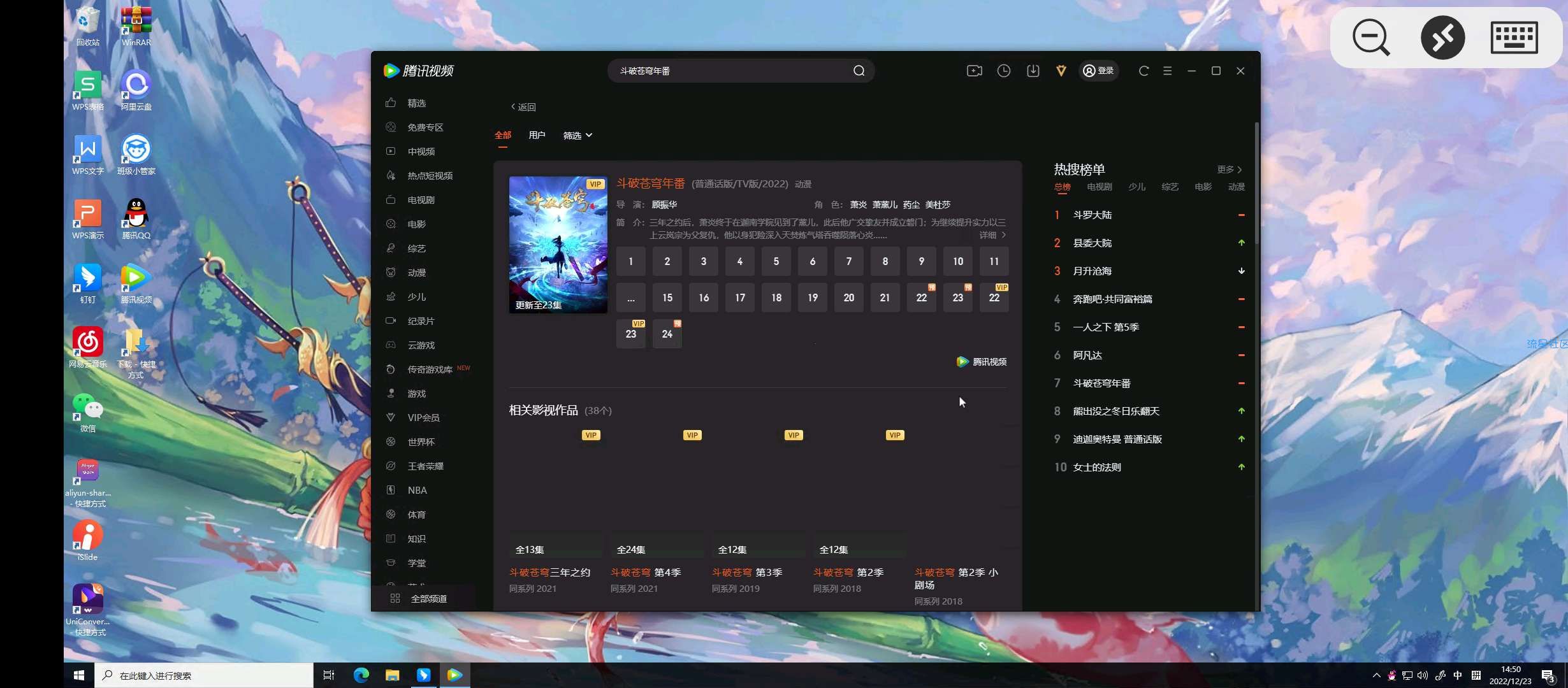The height and width of the screenshot is (688, 1568).
Task: Click the 全部频道 grid icon
Action: [x=395, y=598]
